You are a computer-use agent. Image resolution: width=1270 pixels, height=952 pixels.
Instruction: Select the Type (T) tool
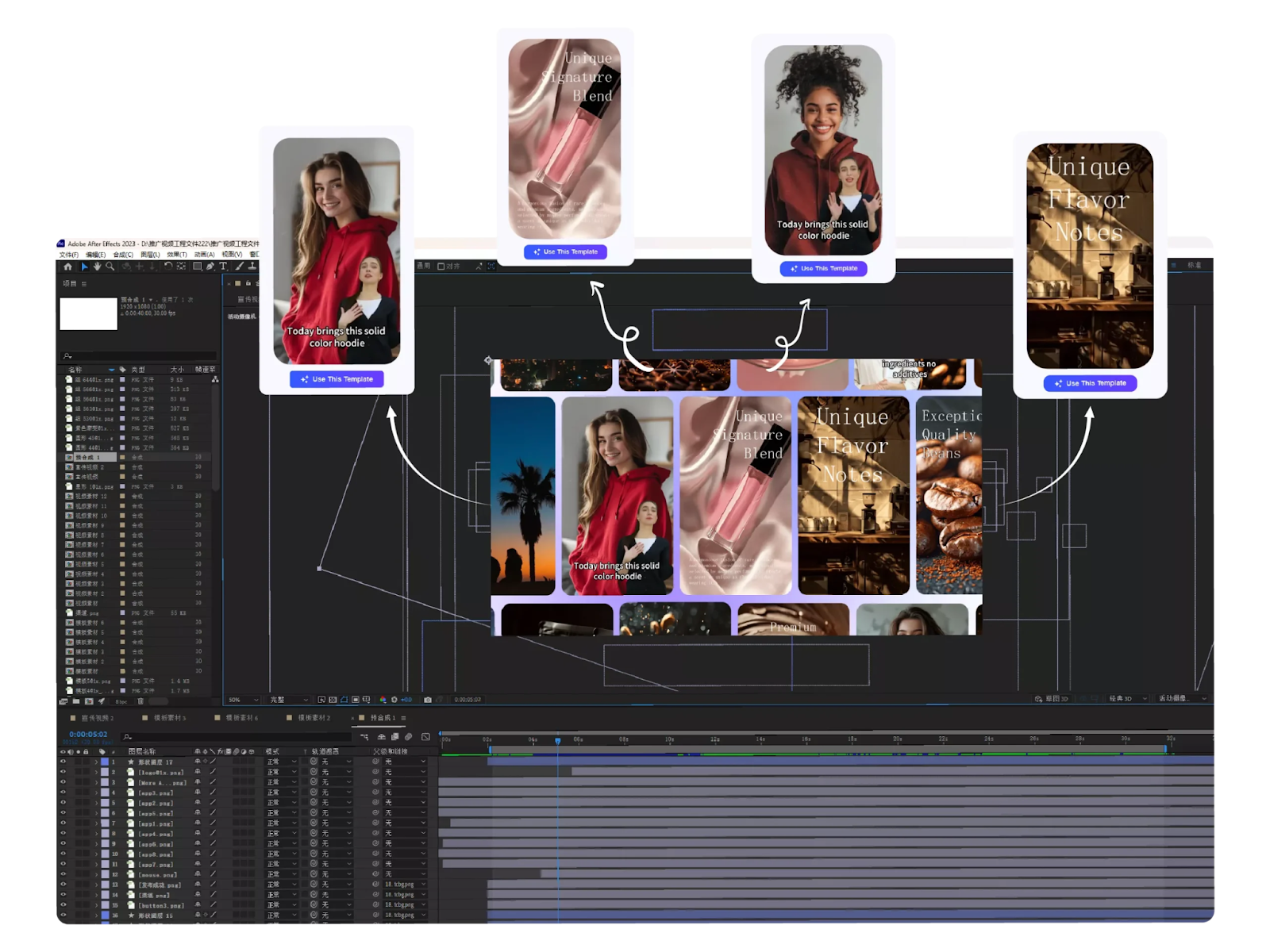223,267
